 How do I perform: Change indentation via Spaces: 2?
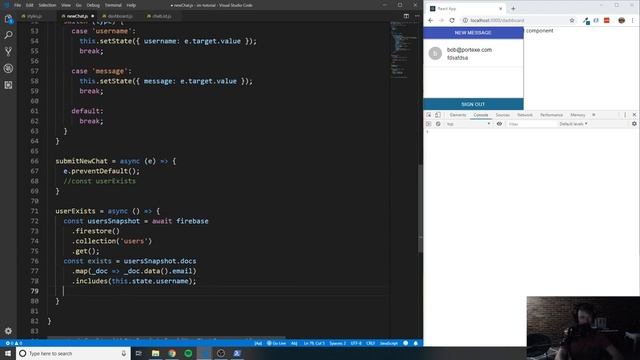[337, 343]
